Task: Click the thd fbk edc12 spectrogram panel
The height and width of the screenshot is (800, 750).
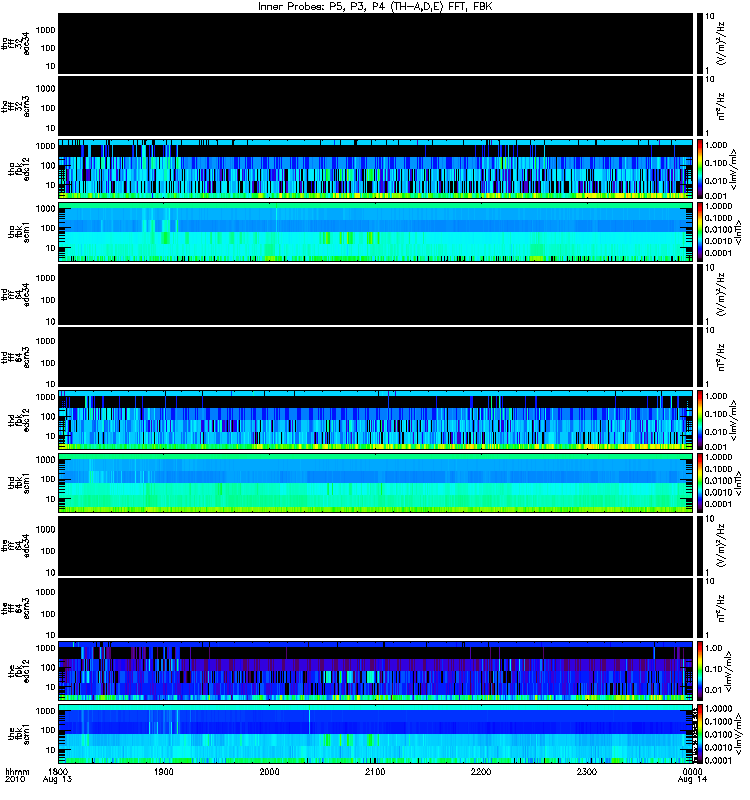Action: point(376,420)
